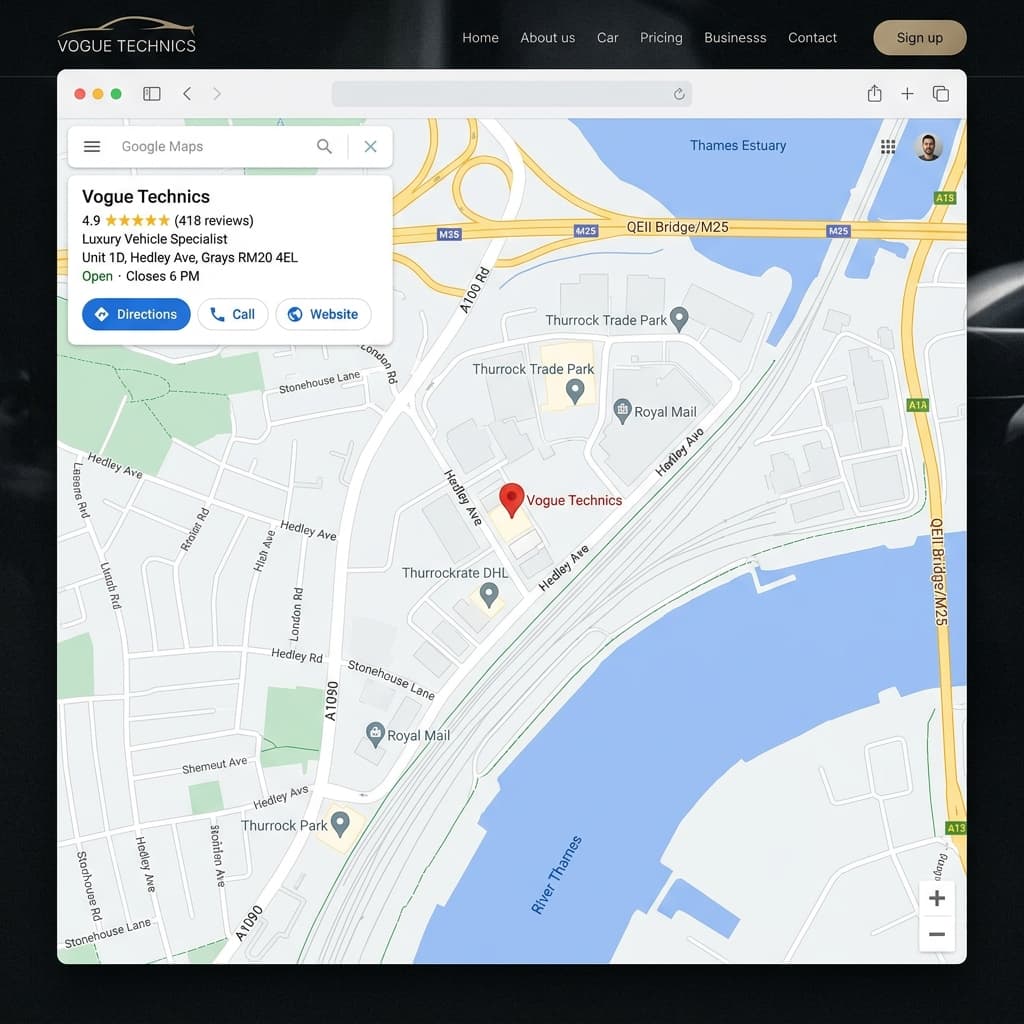
Task: Go back with the browser back arrow
Action: [x=187, y=94]
